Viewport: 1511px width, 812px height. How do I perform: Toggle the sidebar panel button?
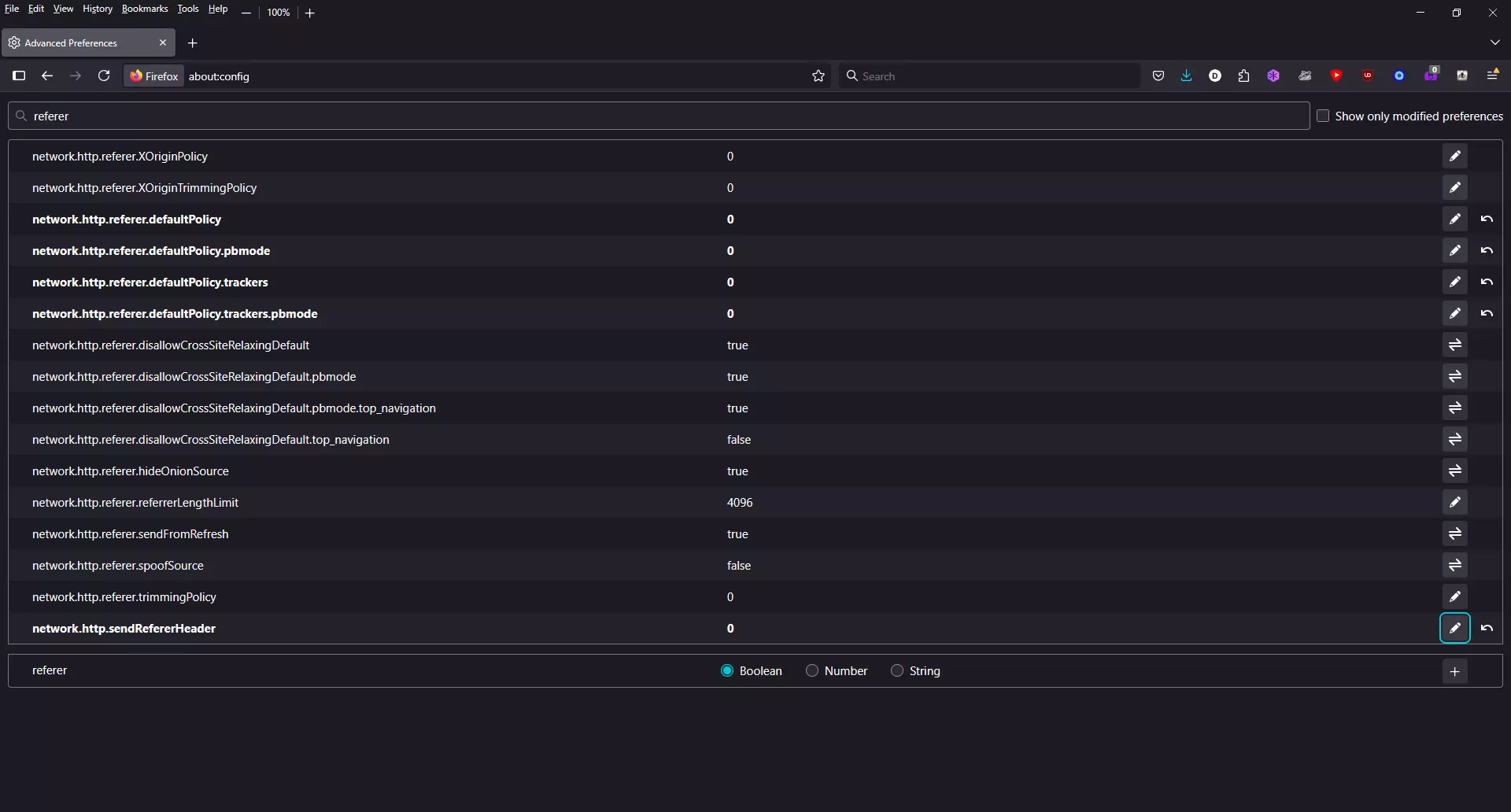[x=19, y=76]
